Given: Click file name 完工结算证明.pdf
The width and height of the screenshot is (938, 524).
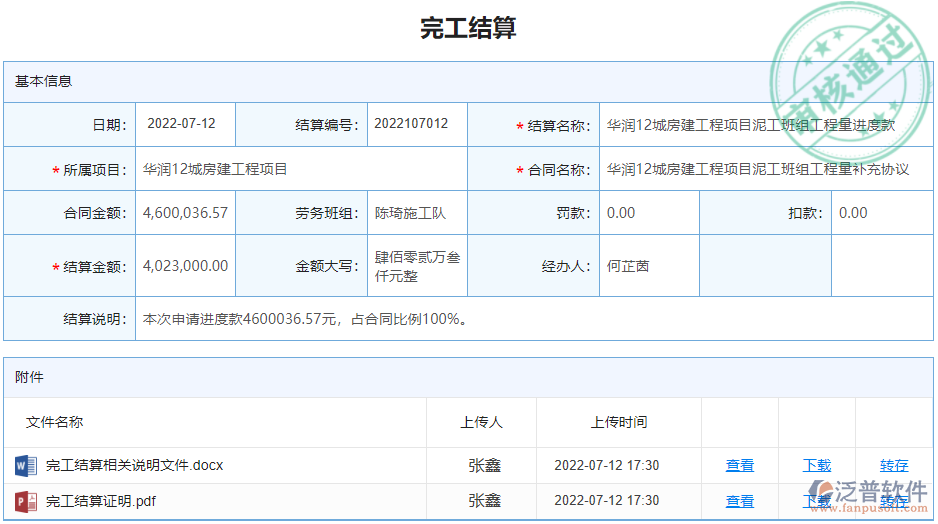Looking at the screenshot, I should coord(100,501).
